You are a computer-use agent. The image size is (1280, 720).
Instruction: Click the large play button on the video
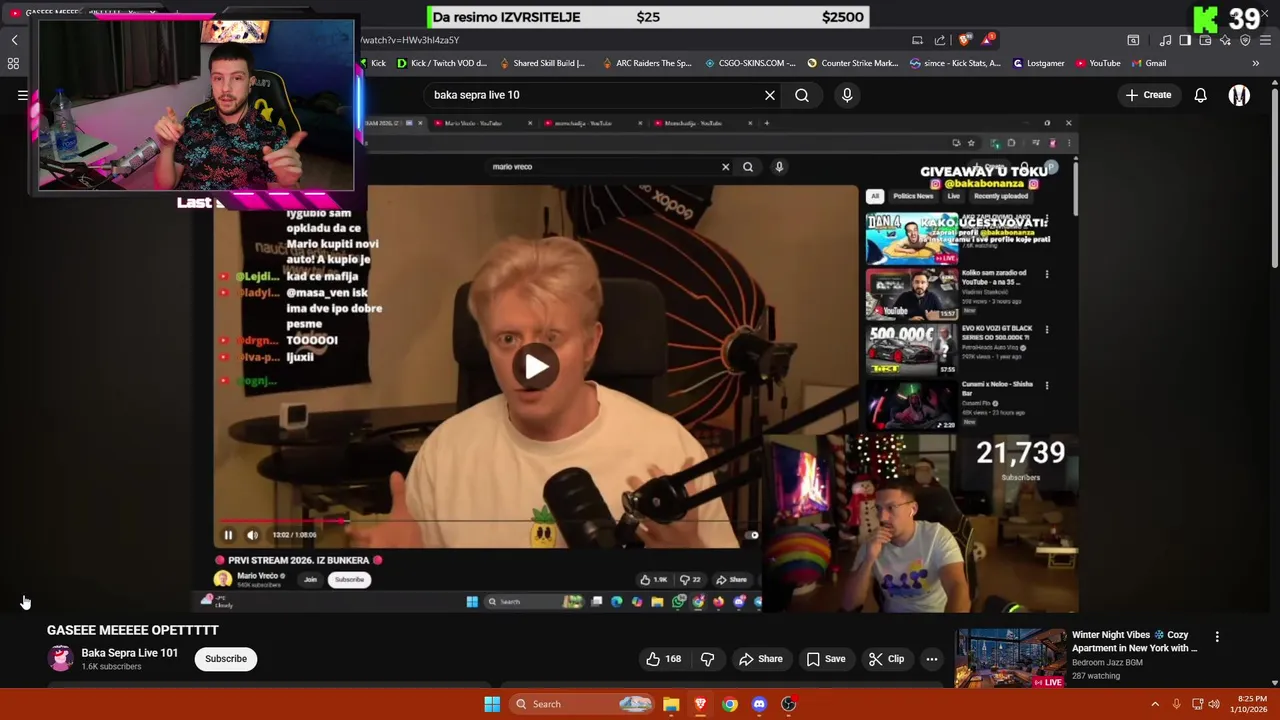(536, 367)
